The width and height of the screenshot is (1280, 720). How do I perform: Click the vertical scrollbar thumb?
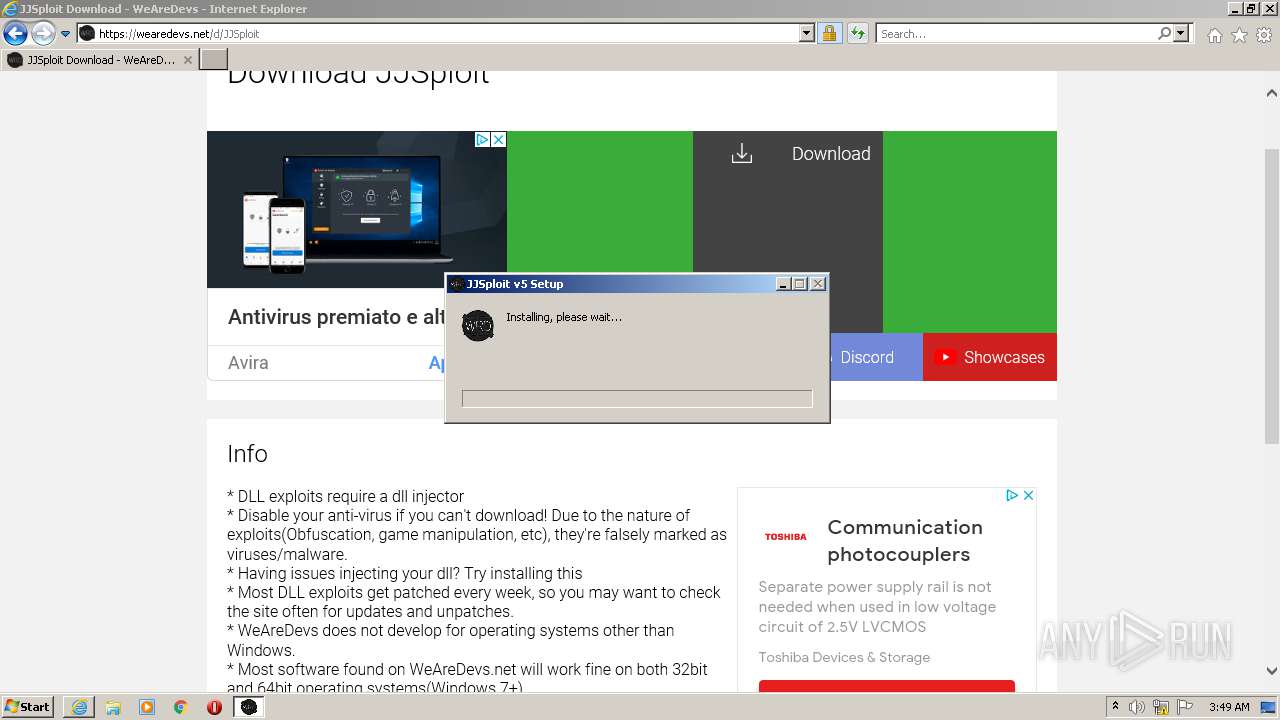point(1272,295)
